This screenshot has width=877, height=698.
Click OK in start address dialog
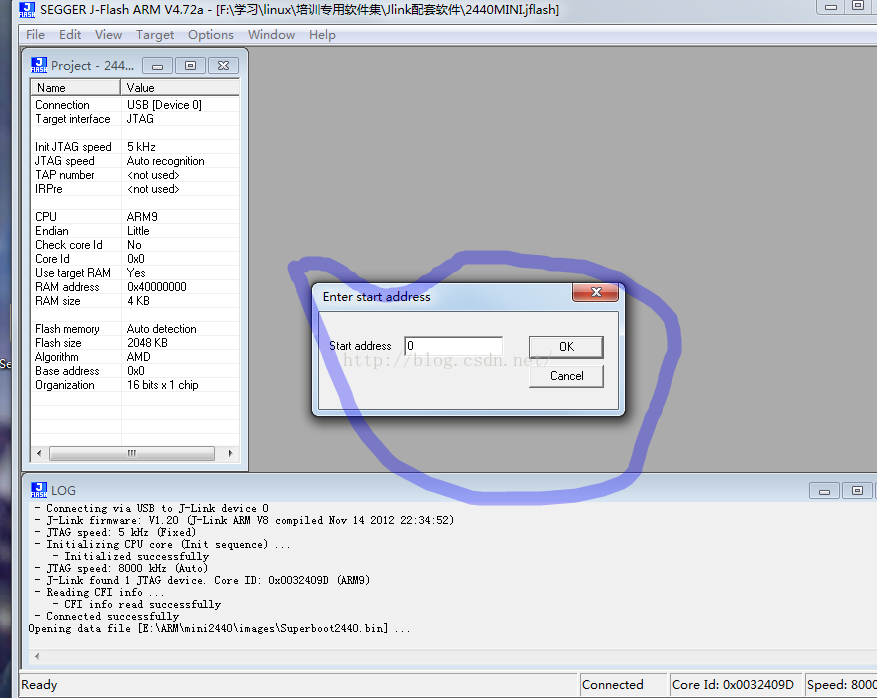pyautogui.click(x=566, y=347)
